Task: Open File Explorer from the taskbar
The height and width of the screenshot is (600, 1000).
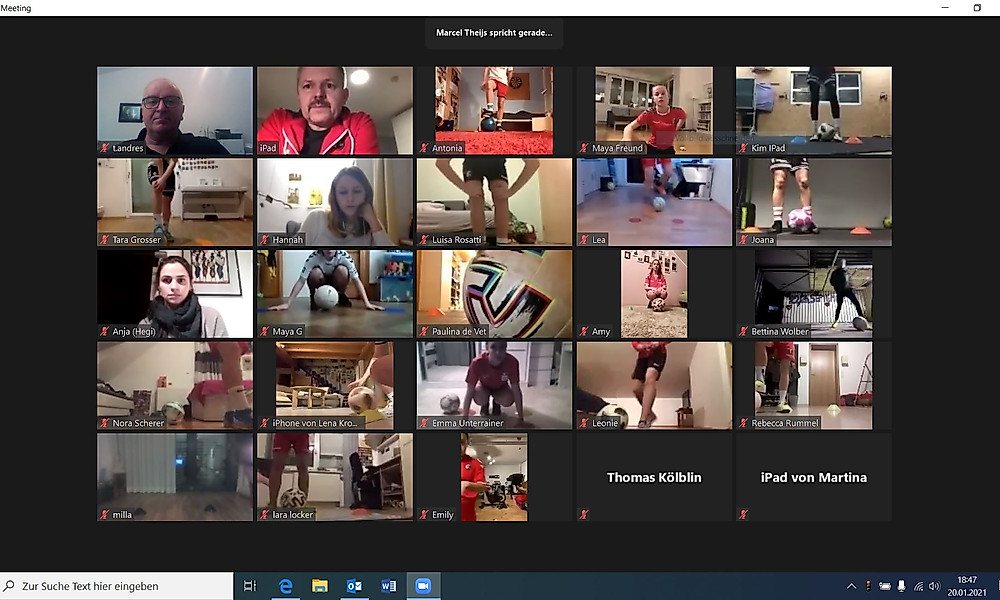Action: pos(320,586)
